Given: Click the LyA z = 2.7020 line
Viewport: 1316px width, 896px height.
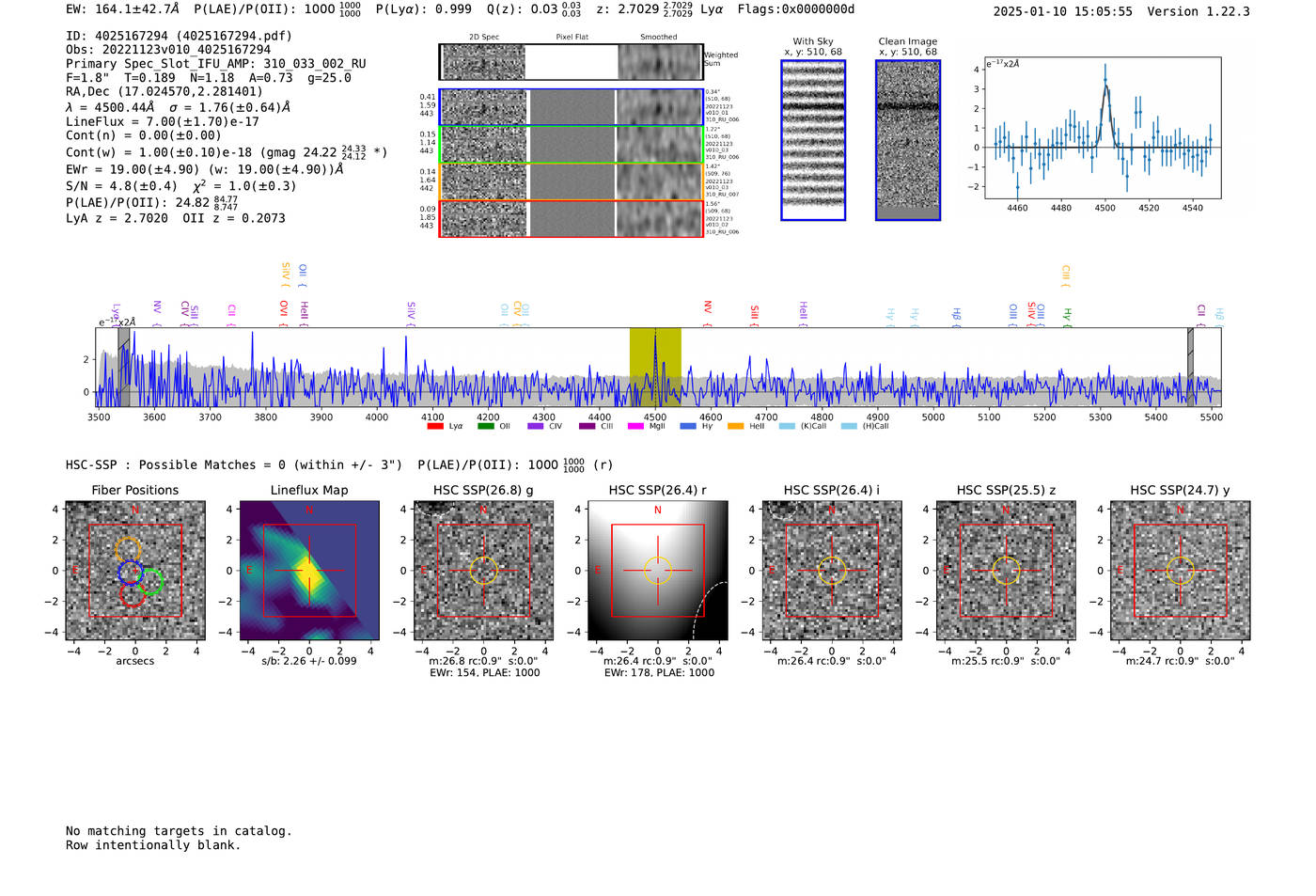Looking at the screenshot, I should click(176, 218).
